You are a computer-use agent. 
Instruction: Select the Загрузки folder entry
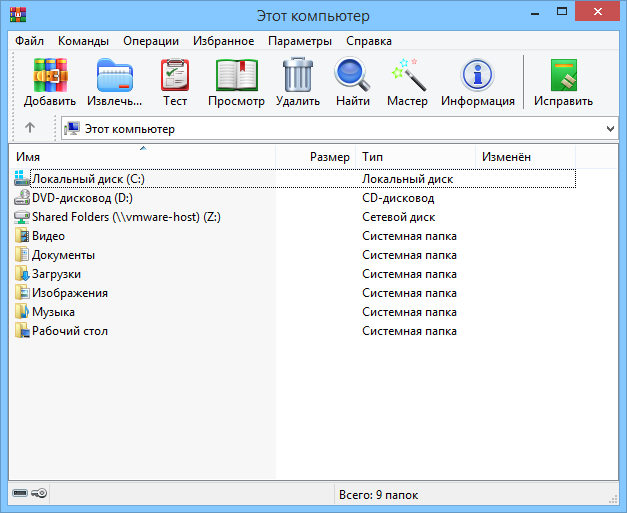pyautogui.click(x=56, y=274)
